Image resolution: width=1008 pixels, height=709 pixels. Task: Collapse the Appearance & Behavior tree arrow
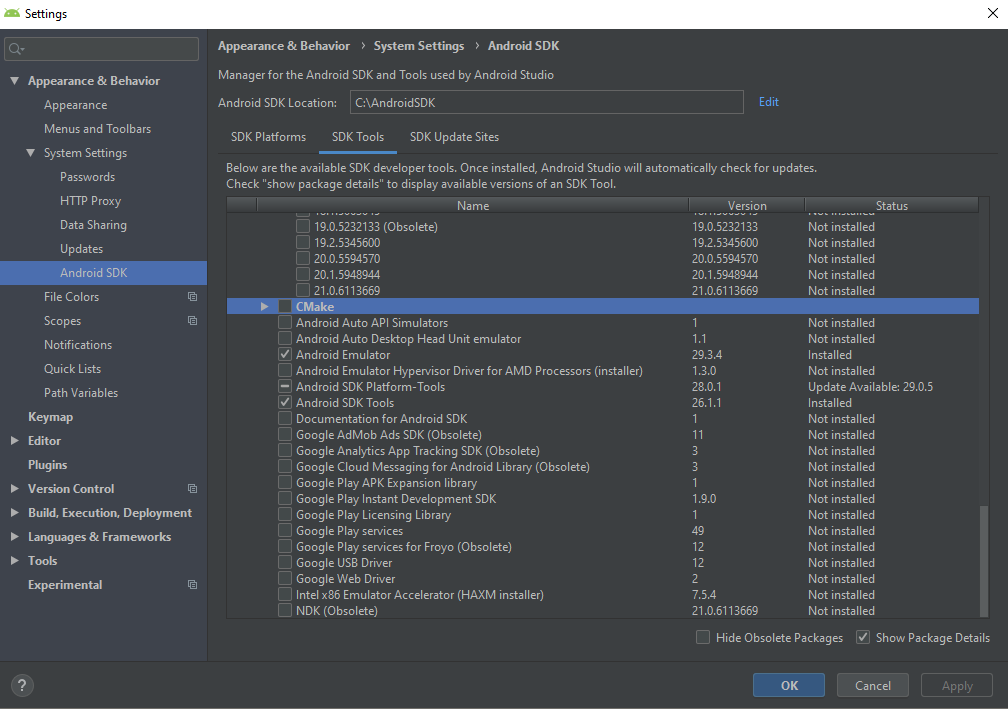pyautogui.click(x=14, y=80)
